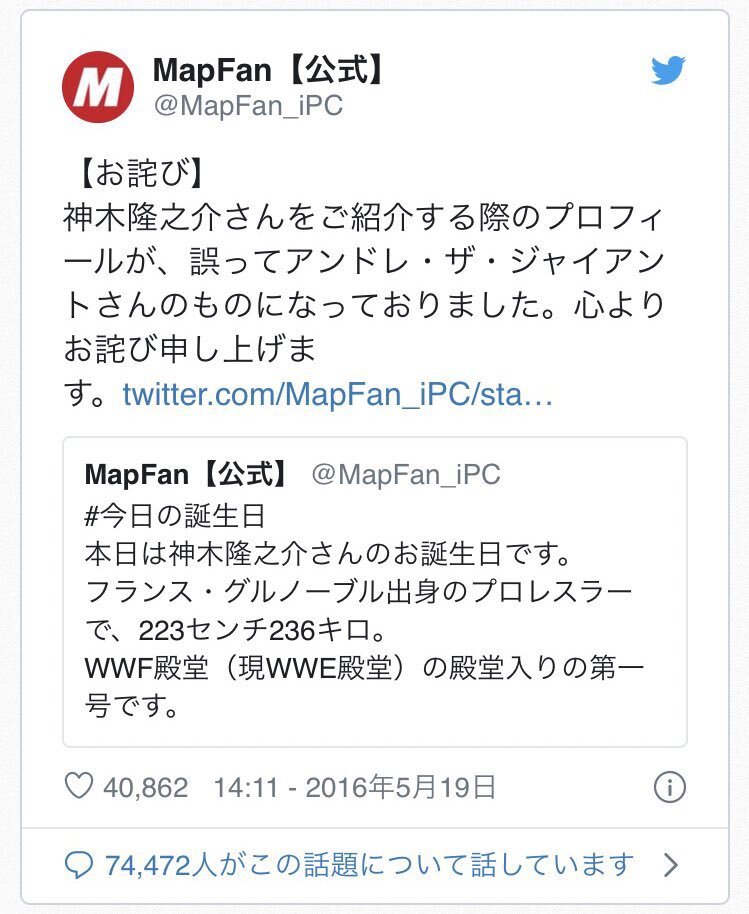This screenshot has width=749, height=914.
Task: Click the line 本日は神木隆之介さんのお誕生日です
Action: coord(329,554)
